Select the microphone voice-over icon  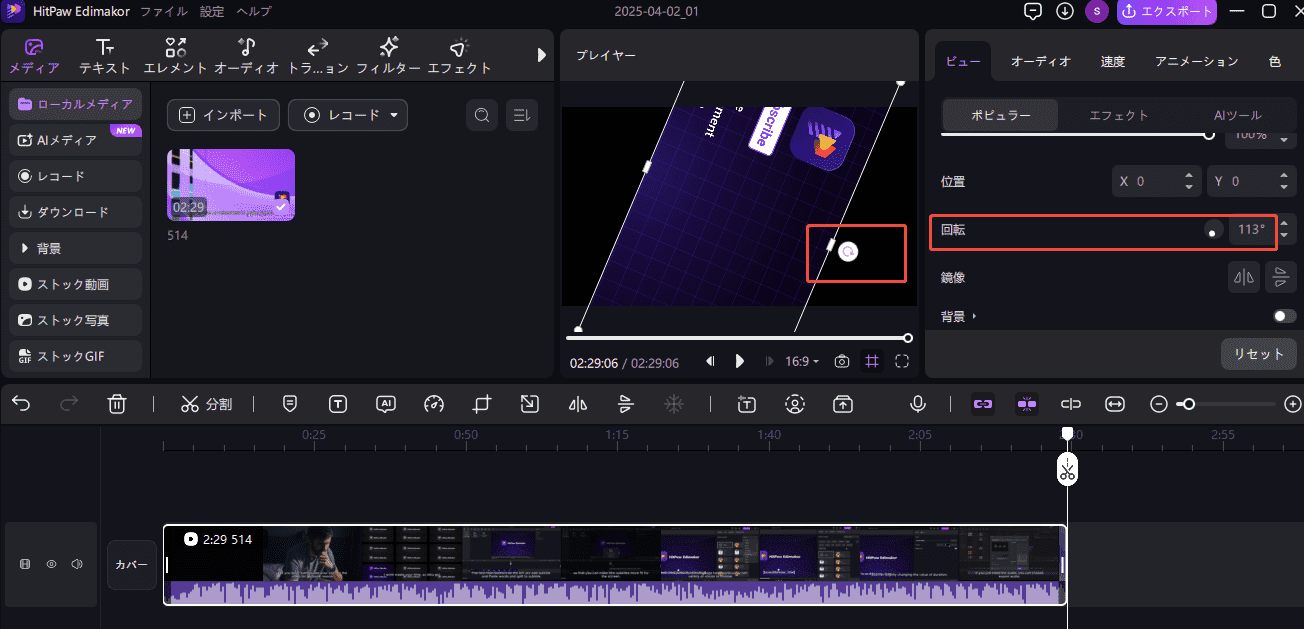pyautogui.click(x=918, y=404)
